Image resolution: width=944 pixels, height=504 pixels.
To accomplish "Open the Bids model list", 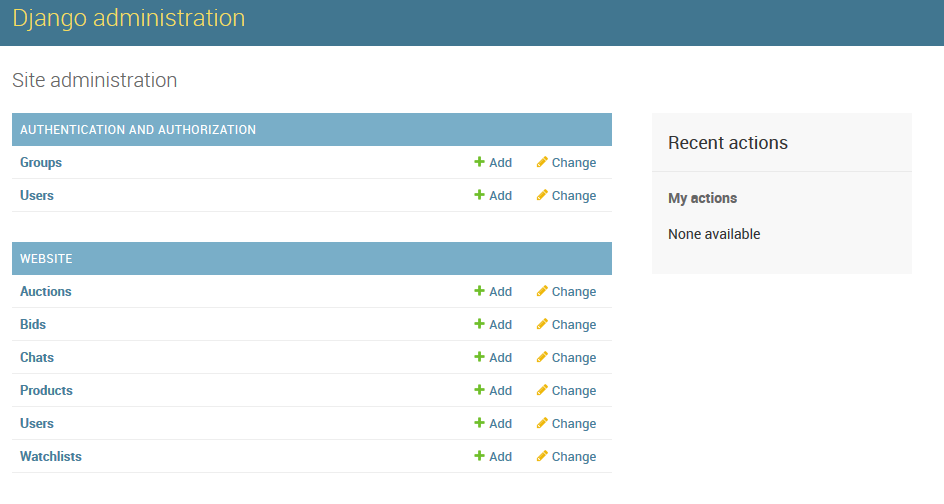I will (33, 325).
